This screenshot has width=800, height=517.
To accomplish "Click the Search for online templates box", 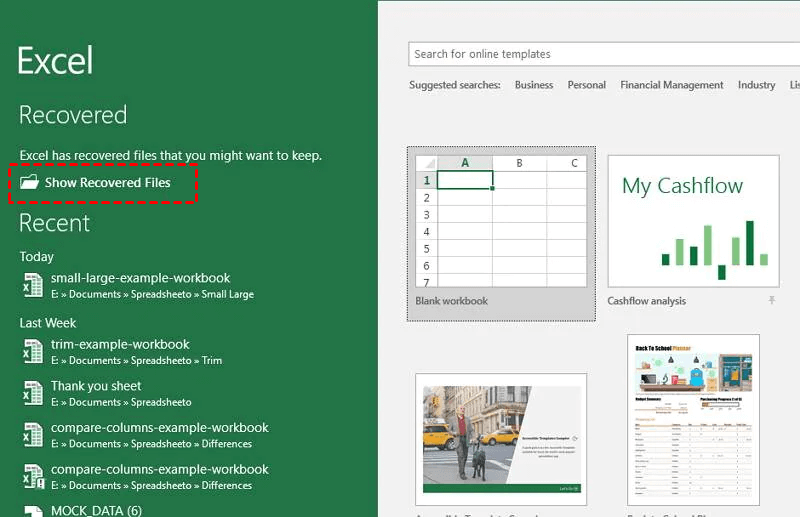I will 600,54.
